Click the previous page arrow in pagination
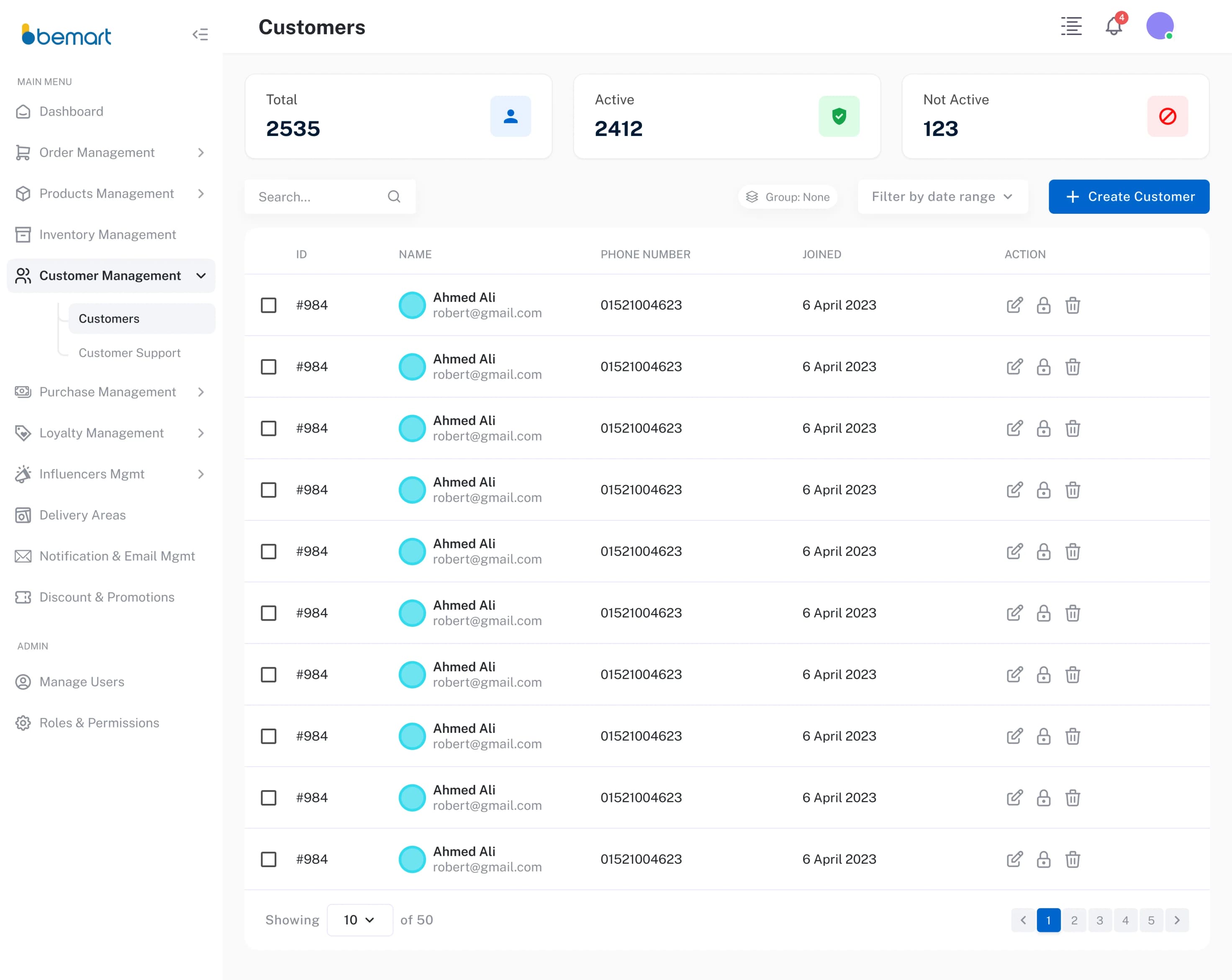 (x=1023, y=920)
